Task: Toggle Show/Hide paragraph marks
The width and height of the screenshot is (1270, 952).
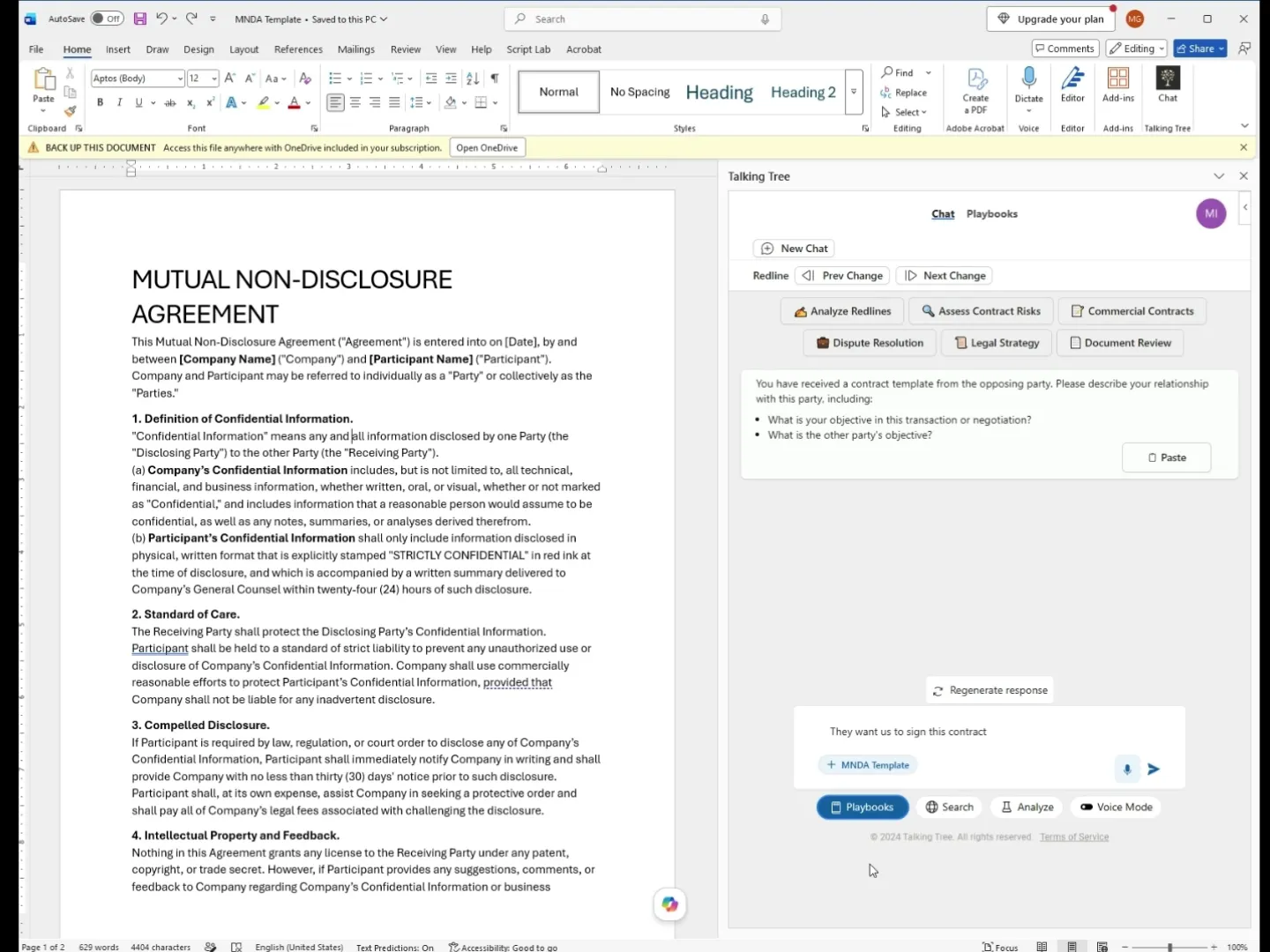Action: [x=495, y=78]
